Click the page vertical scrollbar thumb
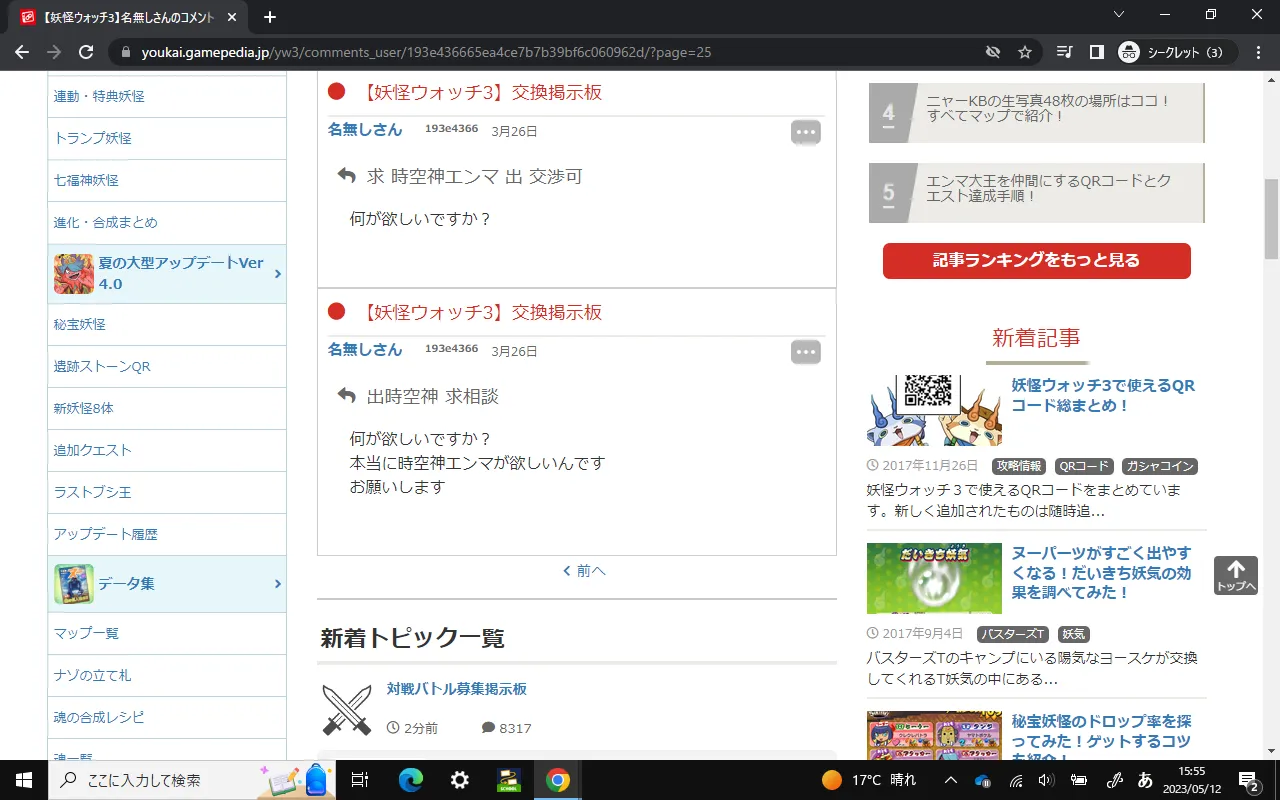 click(1272, 219)
